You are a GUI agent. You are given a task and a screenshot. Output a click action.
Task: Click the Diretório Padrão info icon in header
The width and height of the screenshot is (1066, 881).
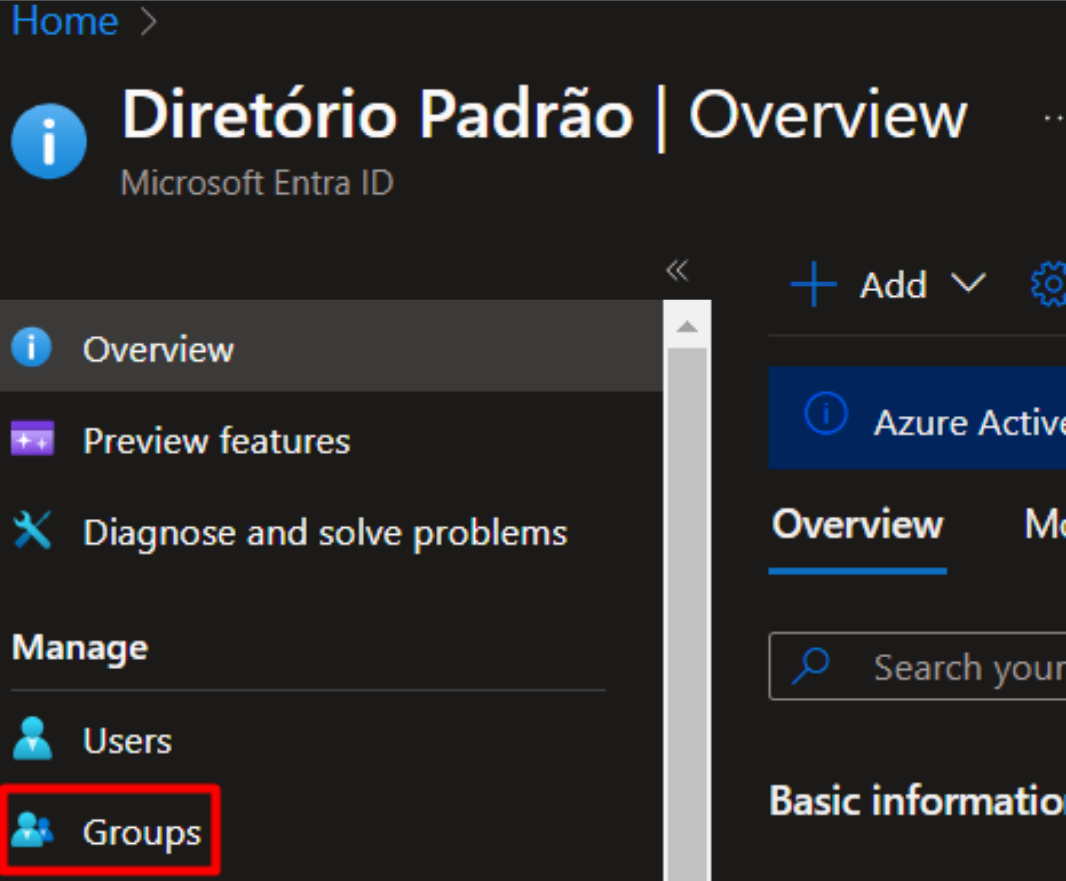[49, 141]
